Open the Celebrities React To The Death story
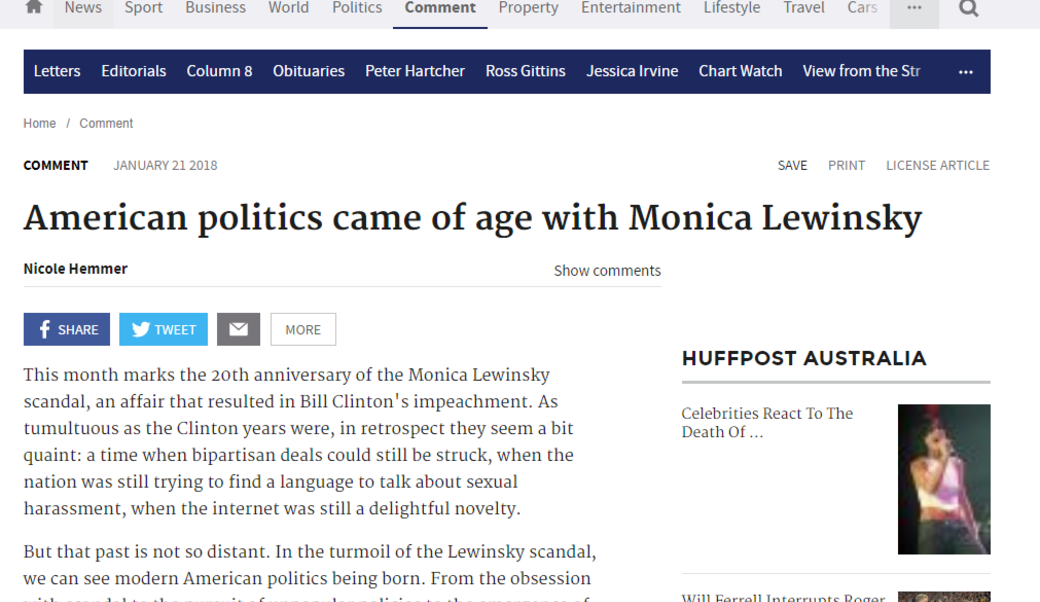Viewport: 1040px width, 602px height. (x=766, y=422)
